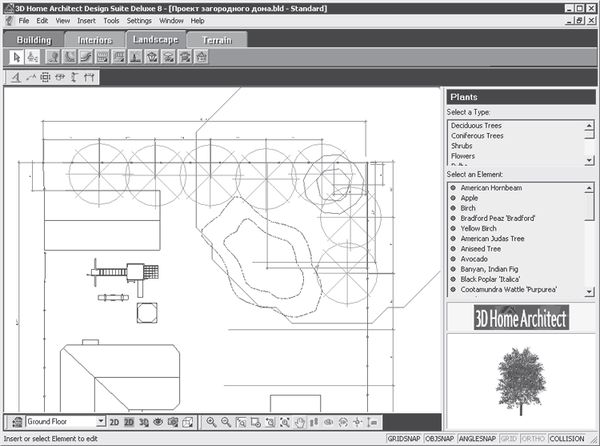Click the zoom out magnifier icon
Image resolution: width=600 pixels, height=446 pixels.
click(x=226, y=422)
